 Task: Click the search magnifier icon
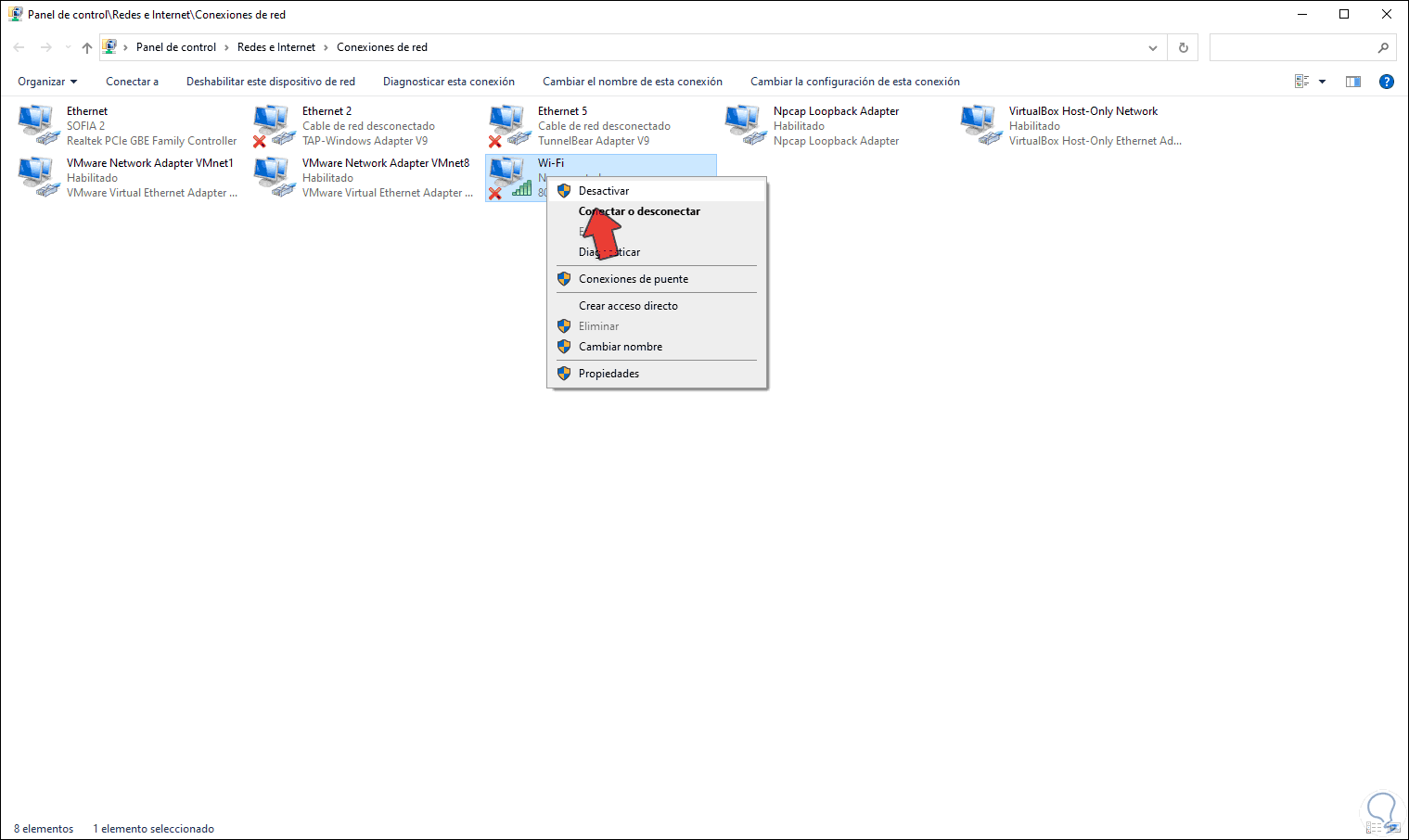pos(1383,47)
